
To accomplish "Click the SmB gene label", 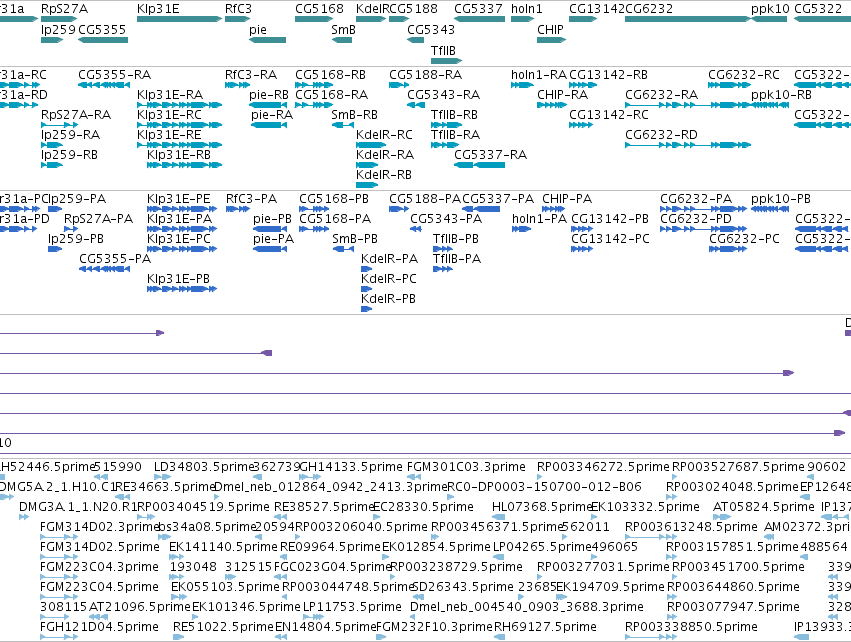I will click(x=343, y=30).
